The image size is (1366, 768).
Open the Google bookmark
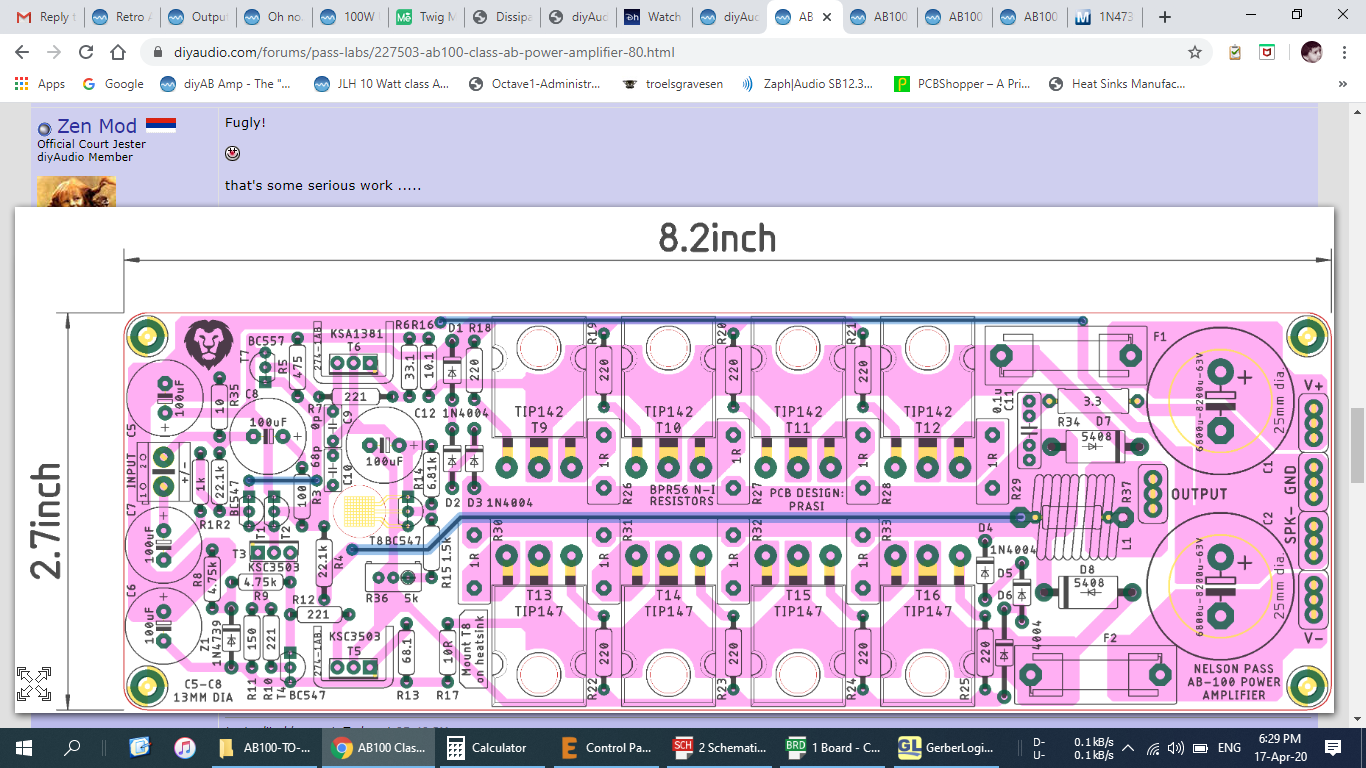point(113,84)
